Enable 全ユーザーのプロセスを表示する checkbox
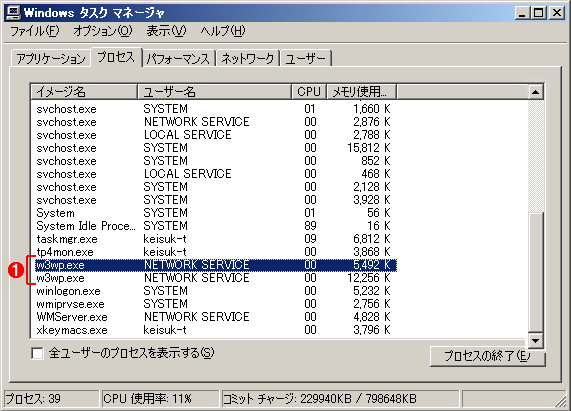Image resolution: width=571 pixels, height=411 pixels. 38,353
